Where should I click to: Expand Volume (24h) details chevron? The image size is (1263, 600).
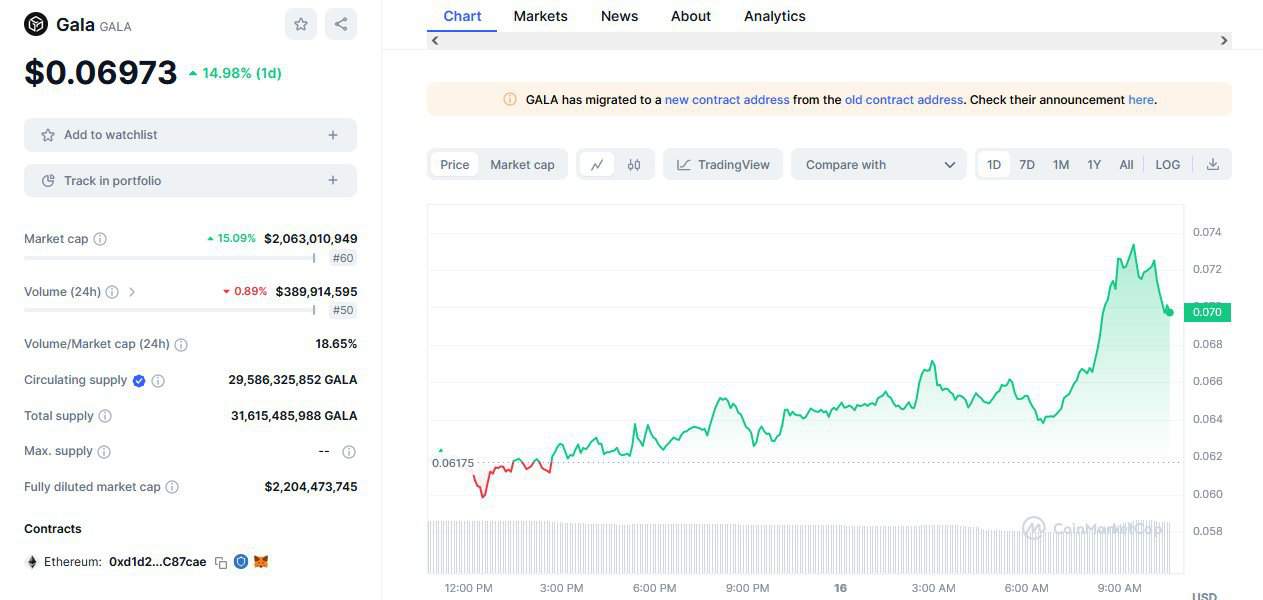pyautogui.click(x=132, y=292)
